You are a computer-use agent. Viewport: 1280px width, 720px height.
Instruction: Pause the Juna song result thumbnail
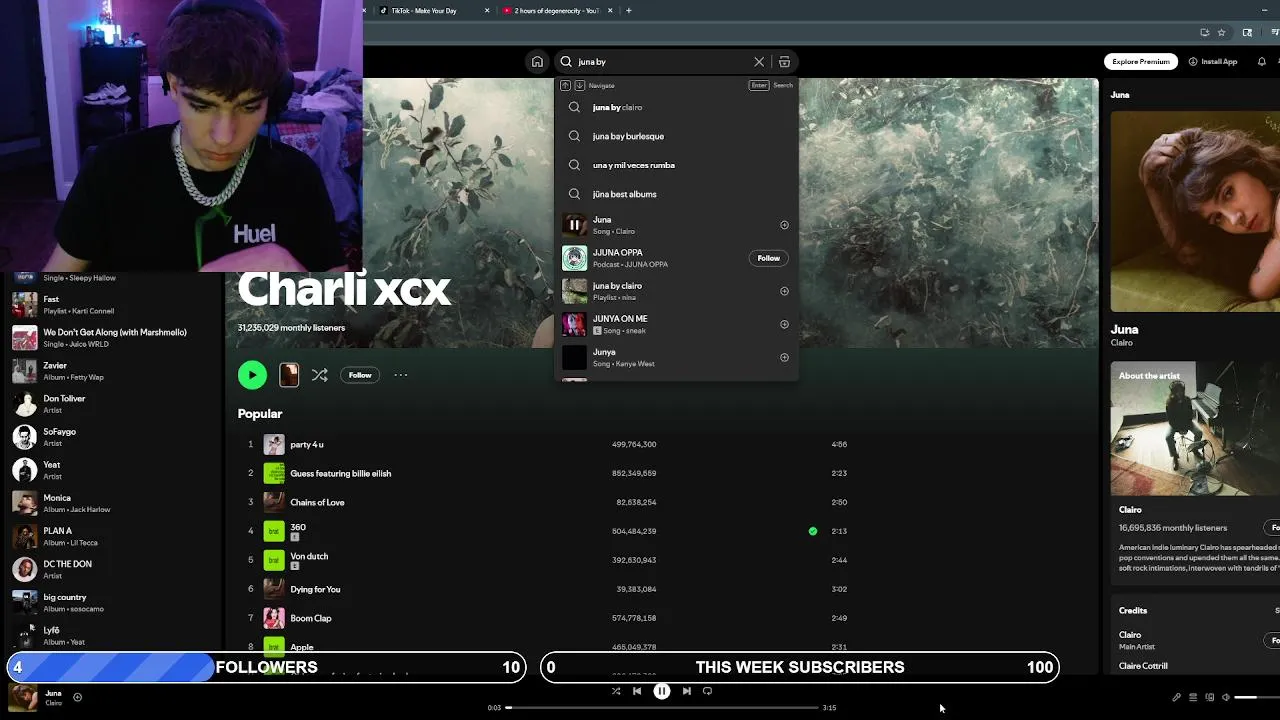(x=574, y=225)
